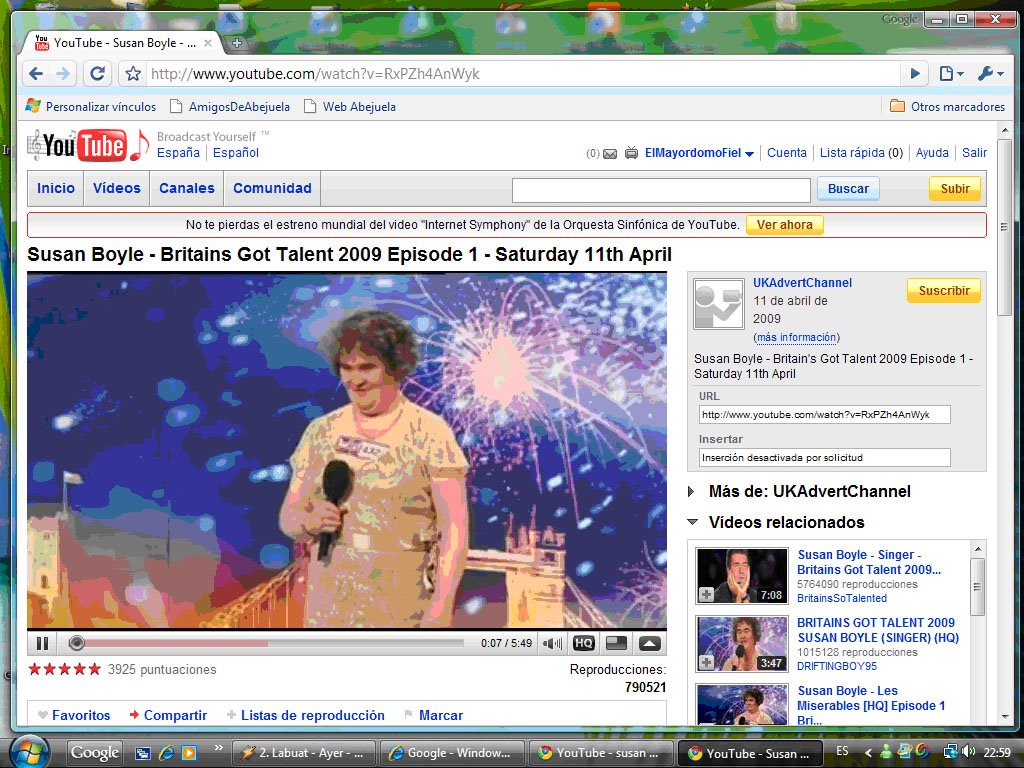
Task: Subscribe with the Suscribir button
Action: point(944,291)
